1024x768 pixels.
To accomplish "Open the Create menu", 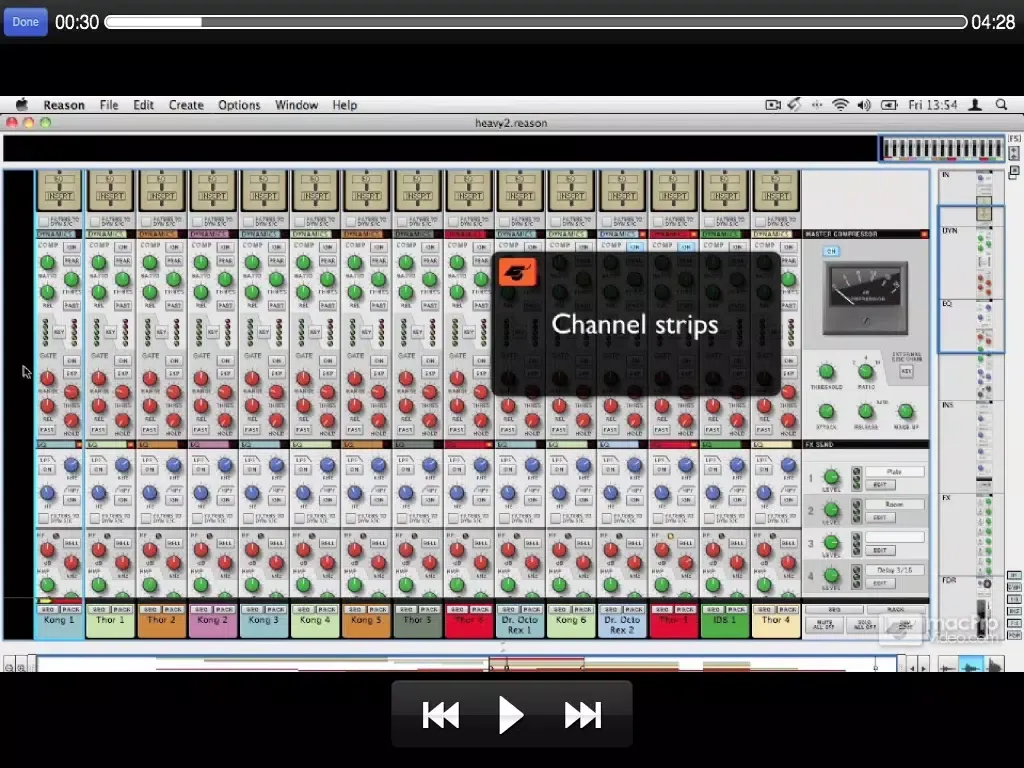I will coord(186,105).
